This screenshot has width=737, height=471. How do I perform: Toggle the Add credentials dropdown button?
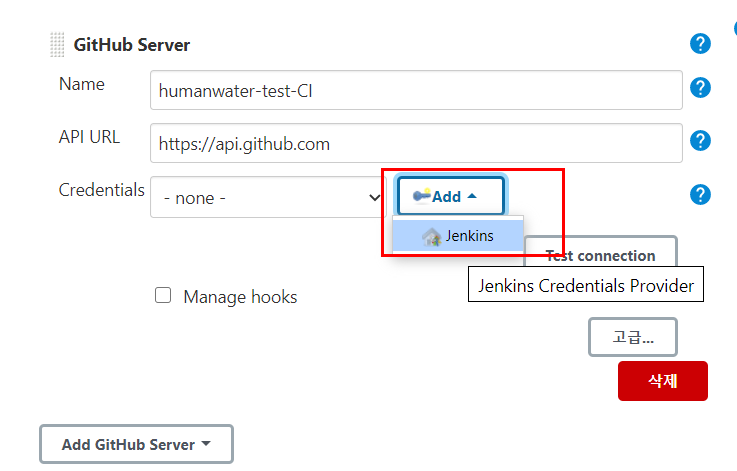(450, 196)
